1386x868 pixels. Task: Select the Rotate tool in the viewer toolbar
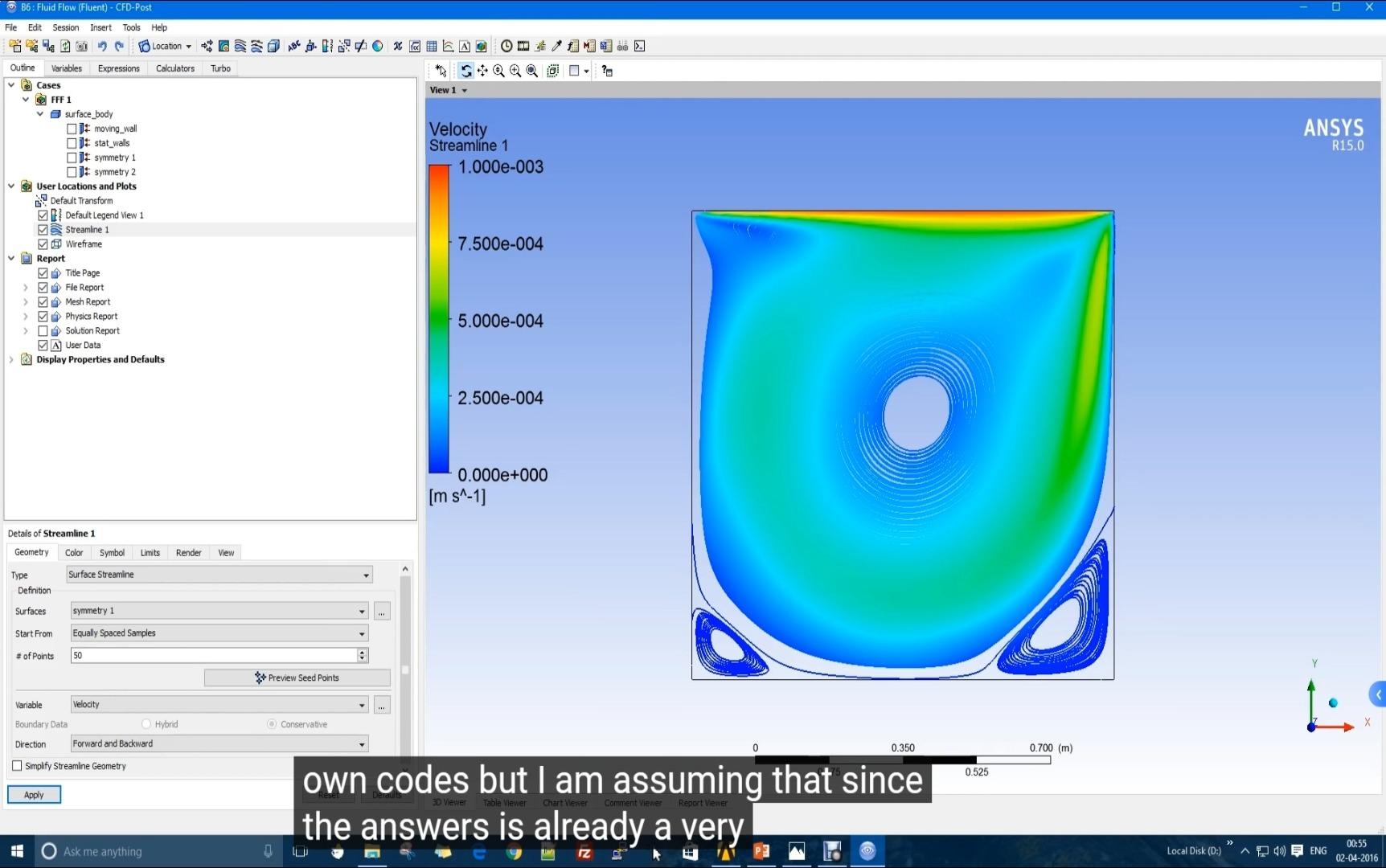click(x=466, y=71)
